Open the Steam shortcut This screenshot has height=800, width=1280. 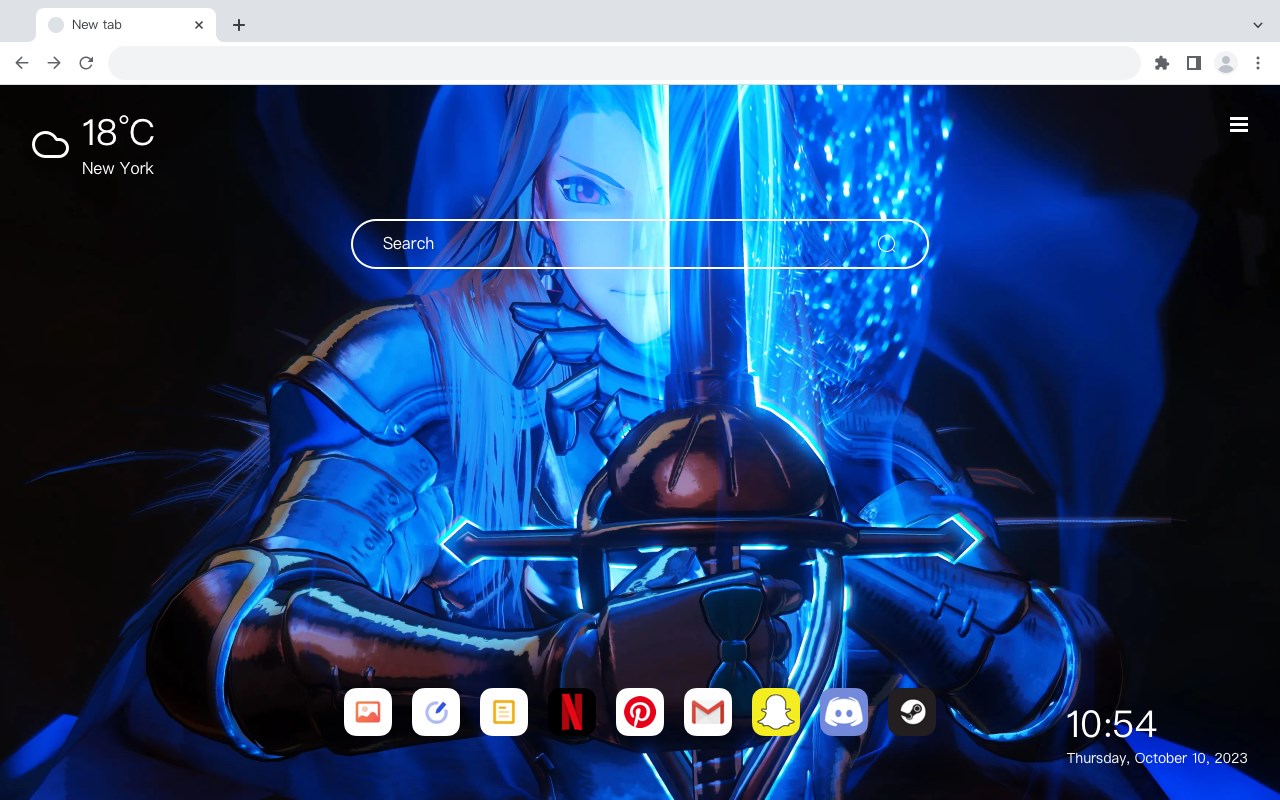coord(912,712)
